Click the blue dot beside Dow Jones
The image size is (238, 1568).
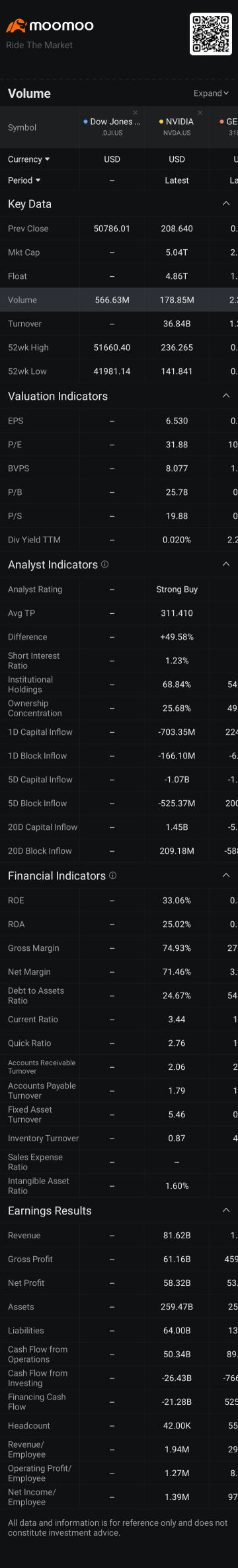pyautogui.click(x=86, y=122)
